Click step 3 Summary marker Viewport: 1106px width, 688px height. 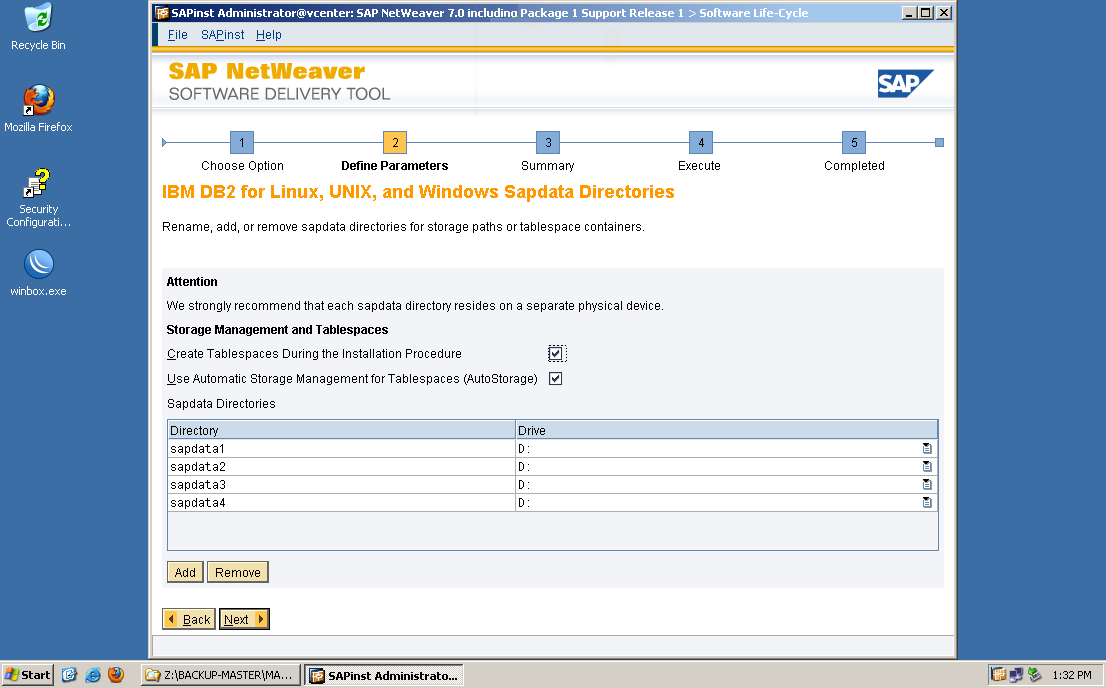point(548,143)
